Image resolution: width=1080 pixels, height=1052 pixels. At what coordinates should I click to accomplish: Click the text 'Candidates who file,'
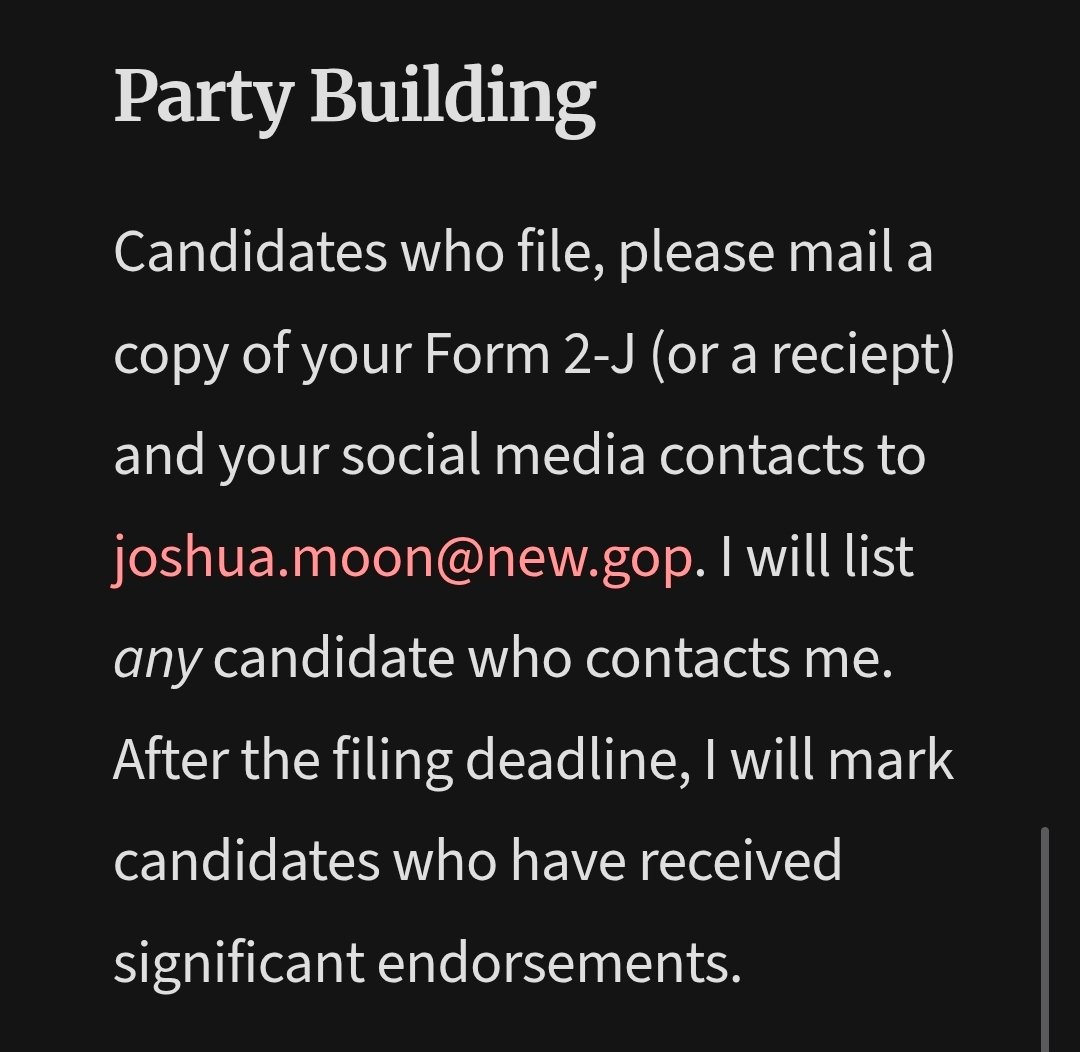pyautogui.click(x=360, y=254)
